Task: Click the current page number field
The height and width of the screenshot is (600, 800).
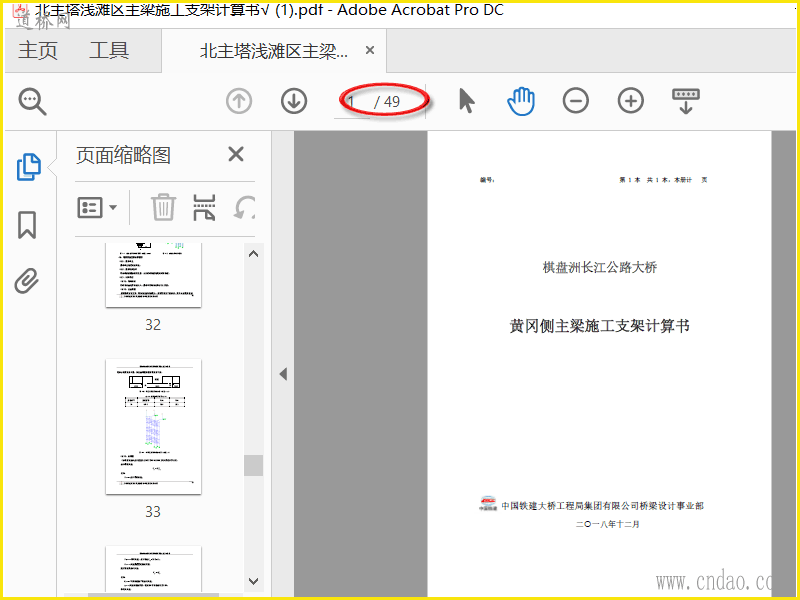Action: (352, 102)
